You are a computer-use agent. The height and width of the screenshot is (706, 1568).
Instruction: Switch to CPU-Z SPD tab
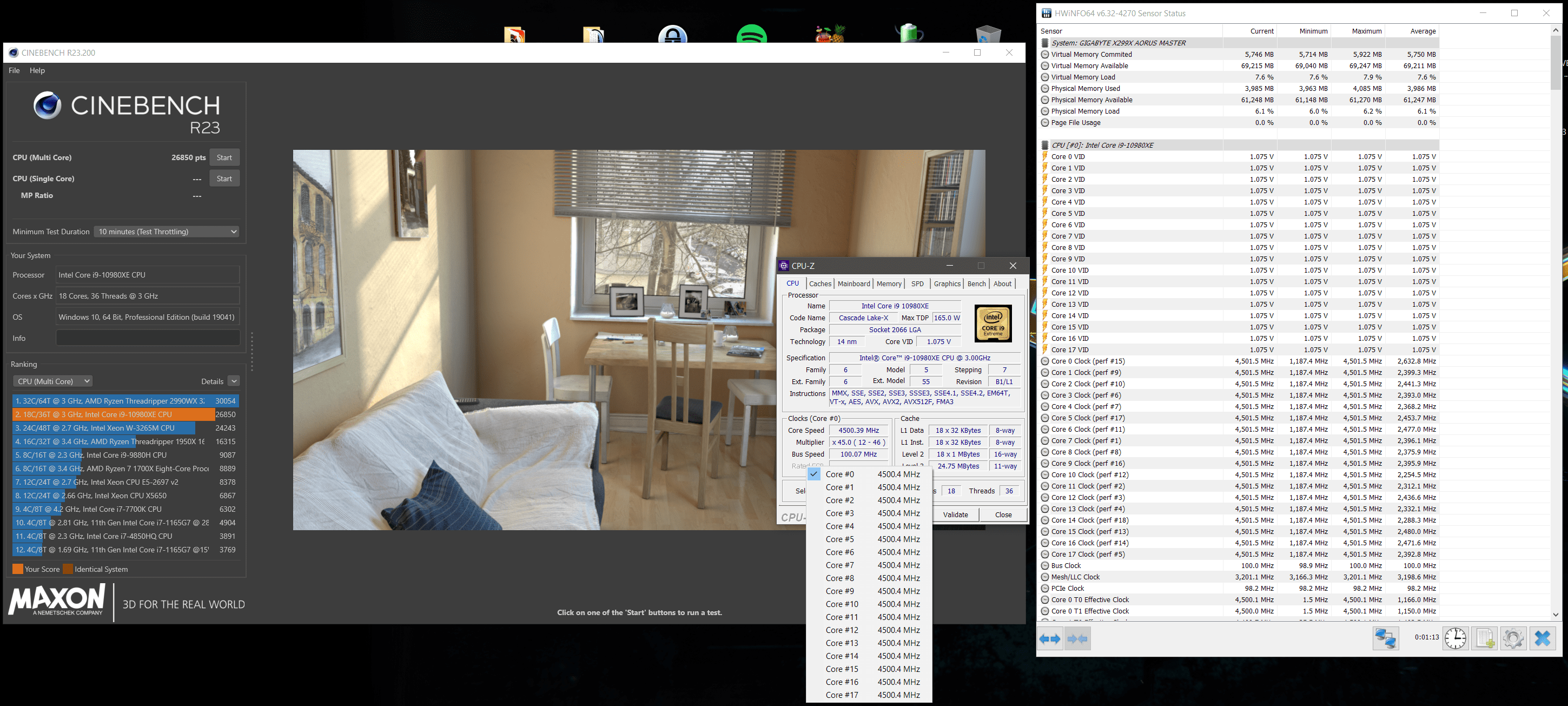tap(917, 283)
